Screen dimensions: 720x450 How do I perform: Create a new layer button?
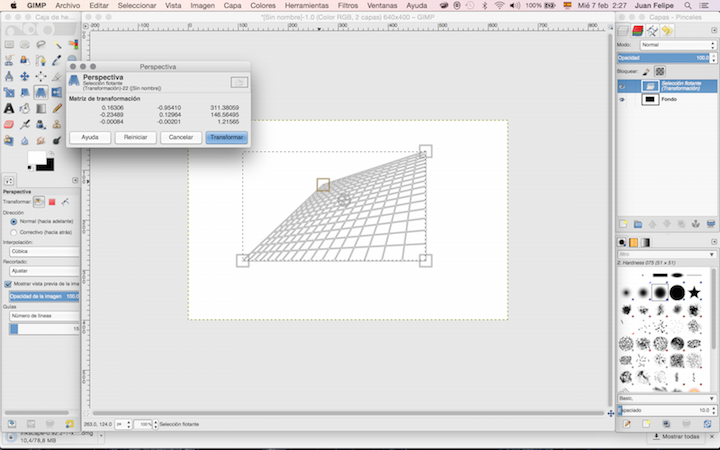[x=623, y=223]
